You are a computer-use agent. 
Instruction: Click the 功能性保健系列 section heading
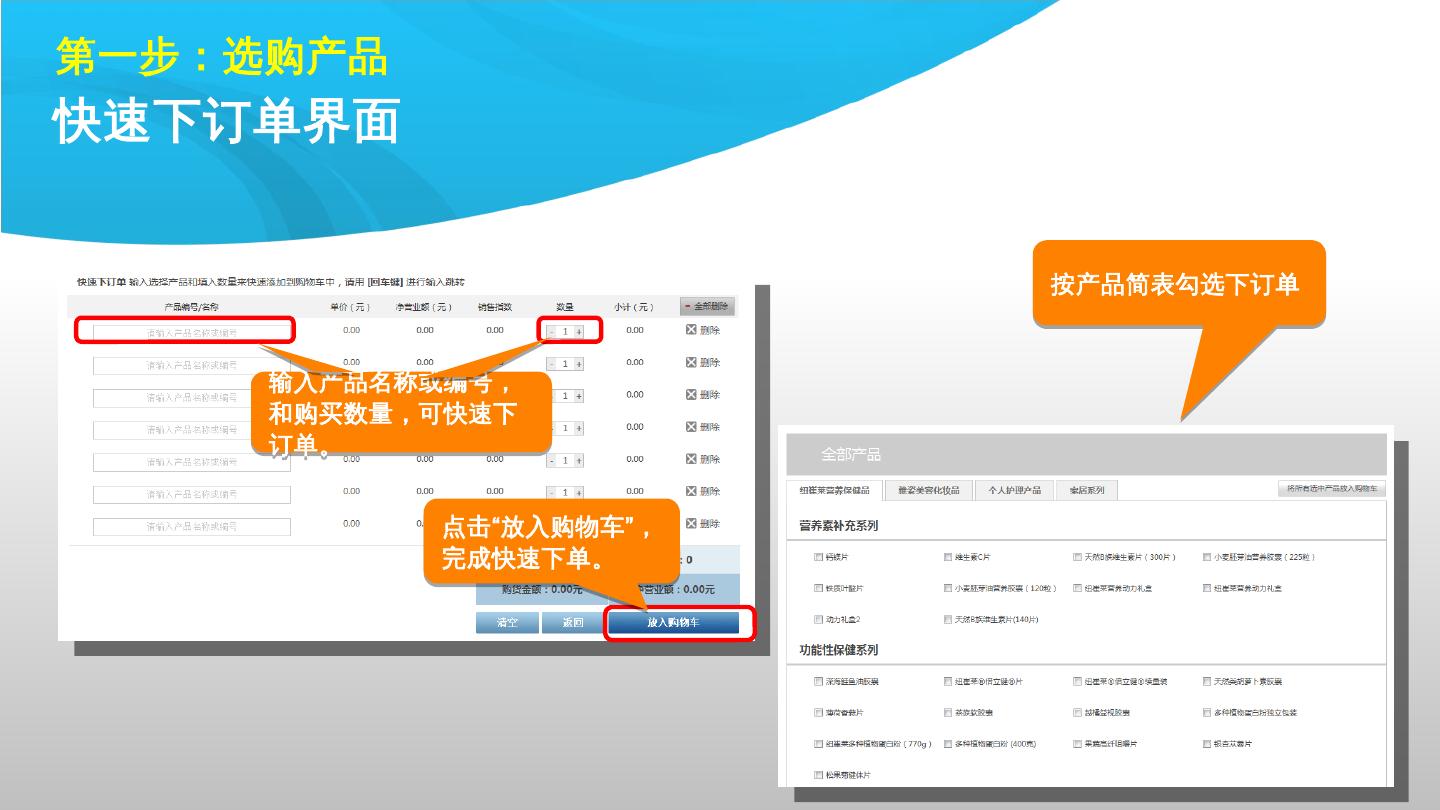tap(839, 650)
